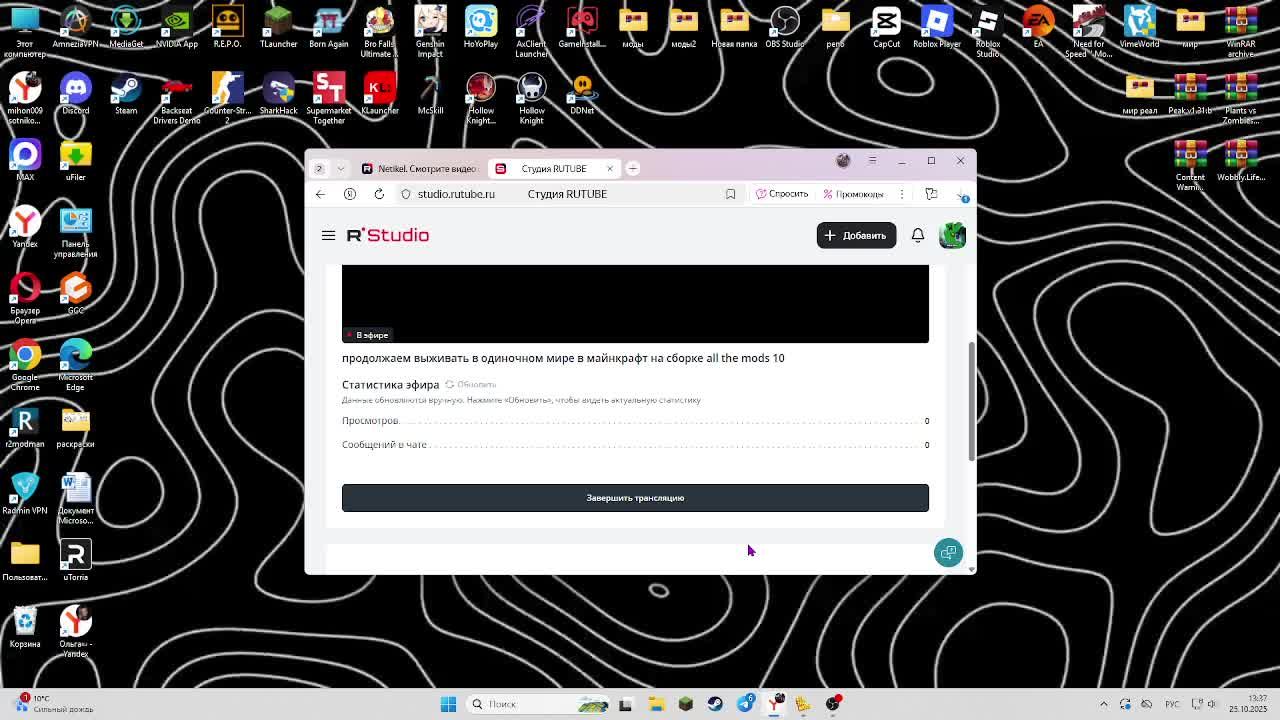This screenshot has width=1280, height=720.
Task: Show hidden system tray icons chevron
Action: [x=1104, y=704]
